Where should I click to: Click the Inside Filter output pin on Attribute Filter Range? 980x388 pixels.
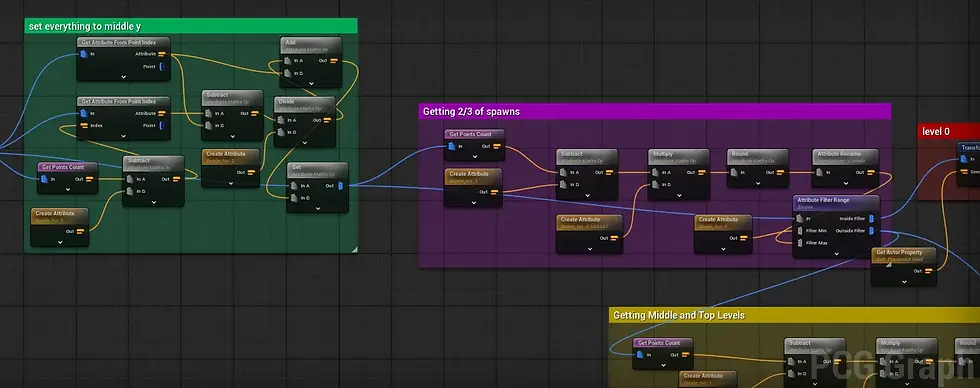click(872, 218)
